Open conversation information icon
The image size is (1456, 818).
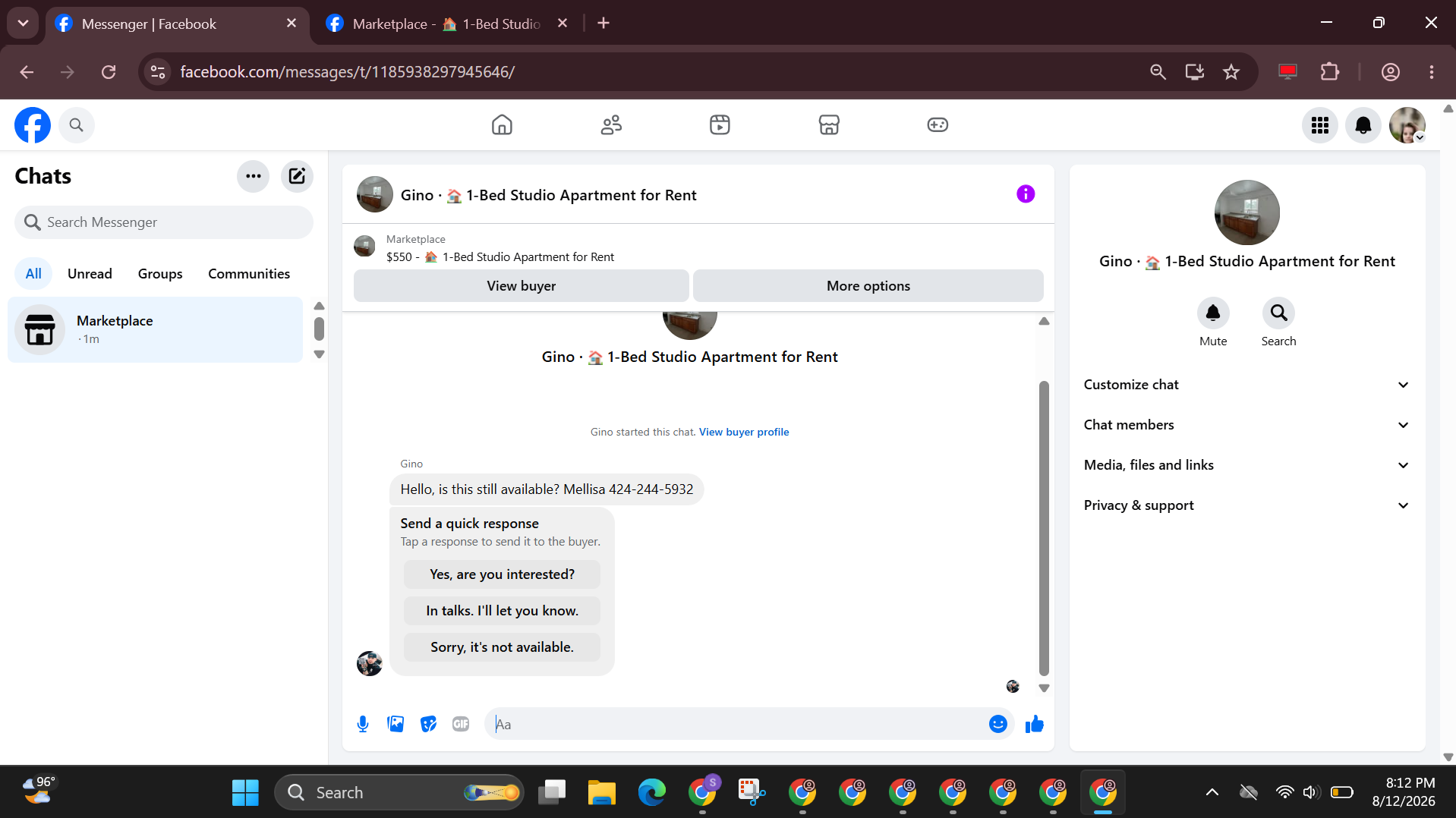tap(1026, 194)
